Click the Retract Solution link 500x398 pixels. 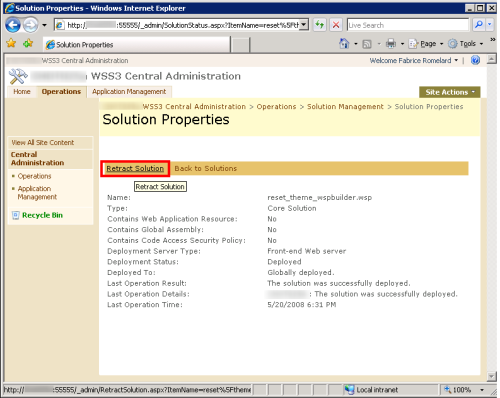coord(135,169)
